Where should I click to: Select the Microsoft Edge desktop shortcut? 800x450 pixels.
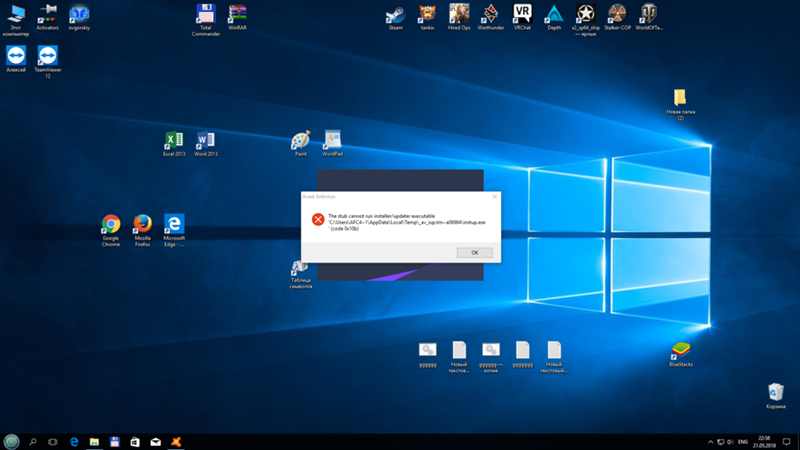click(174, 231)
